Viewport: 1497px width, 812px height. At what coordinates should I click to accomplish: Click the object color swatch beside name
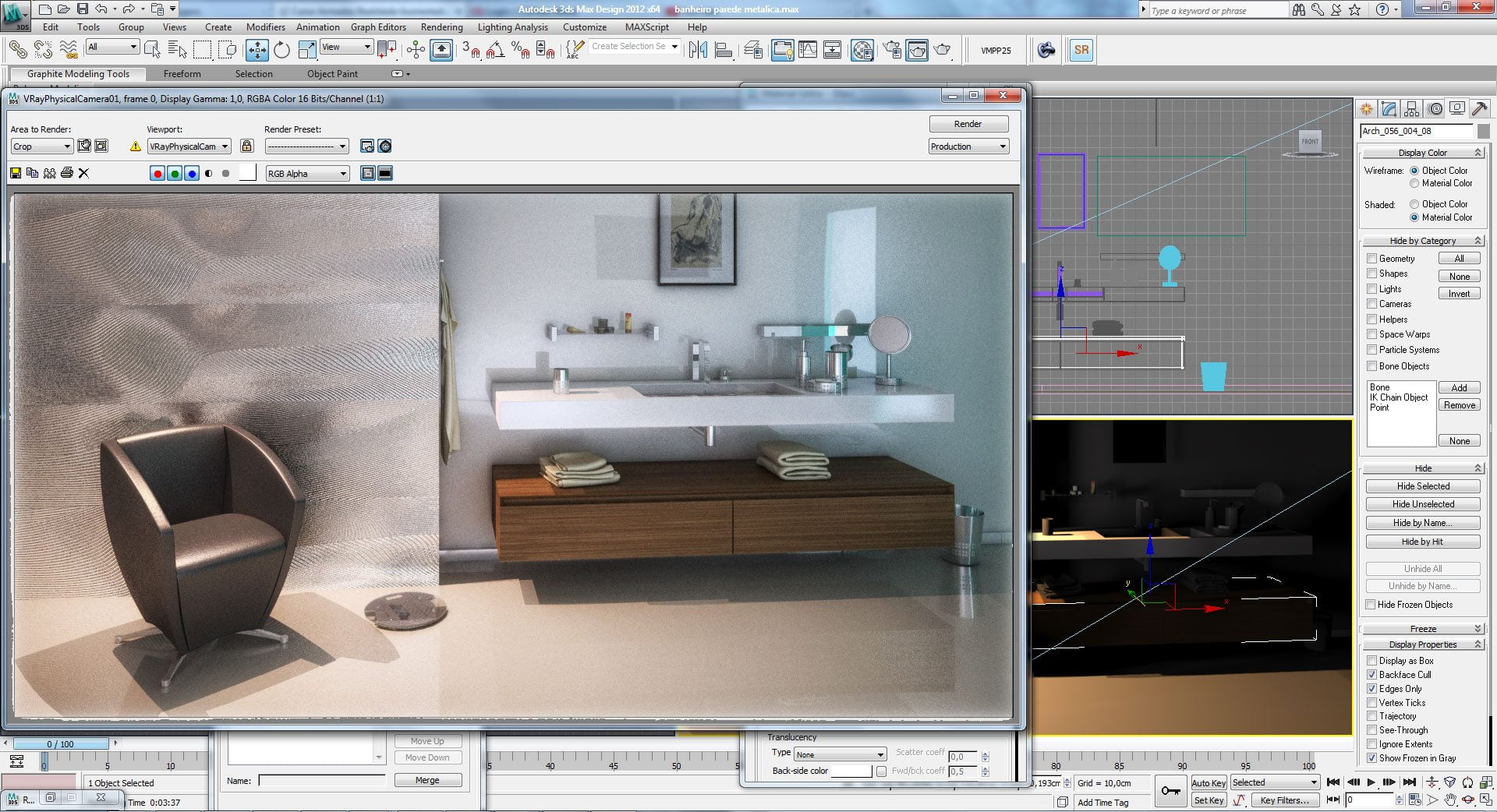coord(1484,131)
